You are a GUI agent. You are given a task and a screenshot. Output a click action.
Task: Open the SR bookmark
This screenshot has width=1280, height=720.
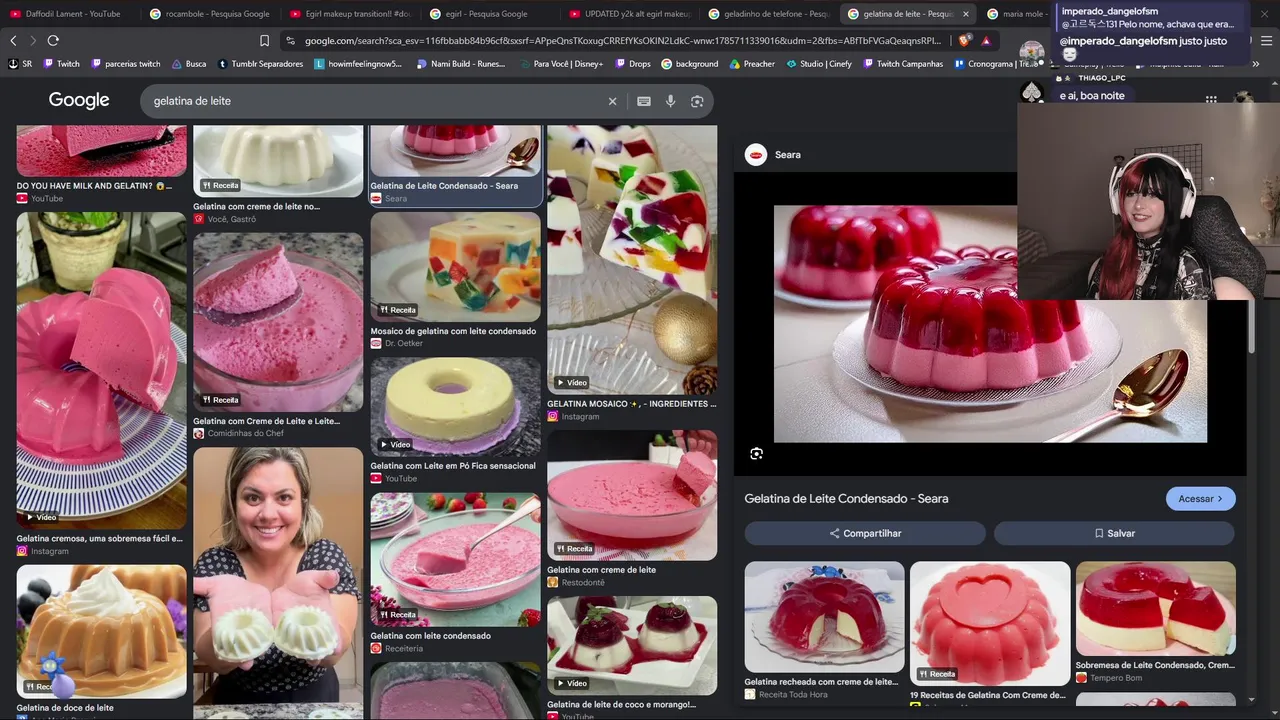pos(20,63)
